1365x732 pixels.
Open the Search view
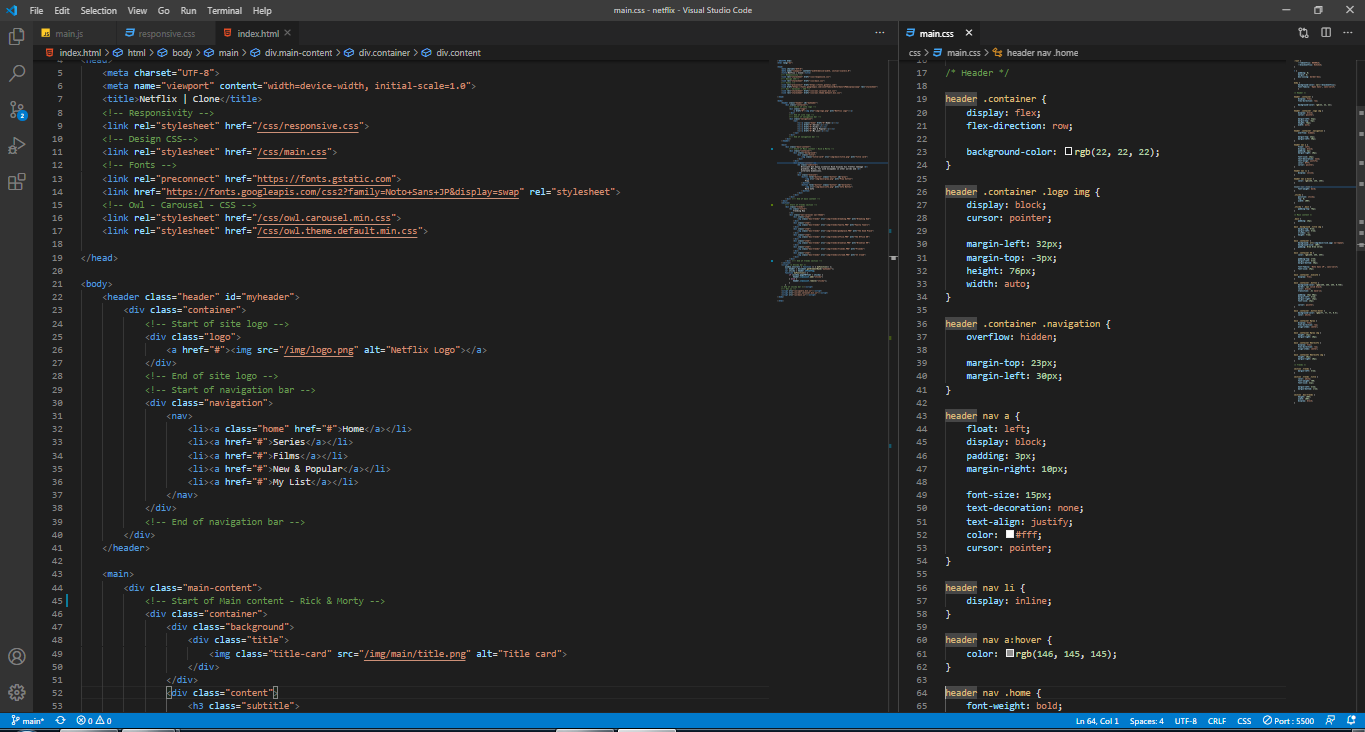tap(16, 72)
